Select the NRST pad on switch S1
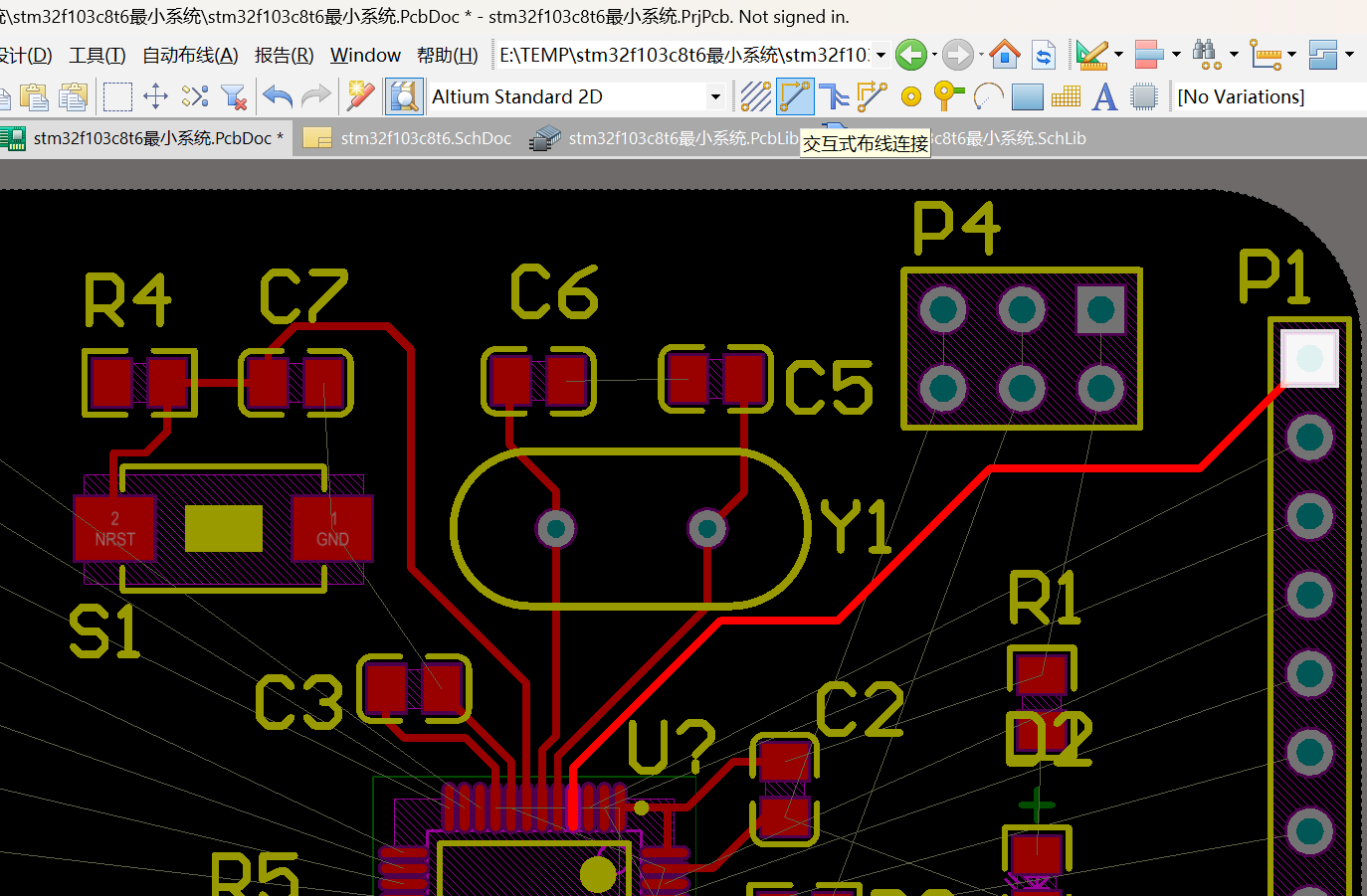This screenshot has width=1367, height=896. (114, 528)
